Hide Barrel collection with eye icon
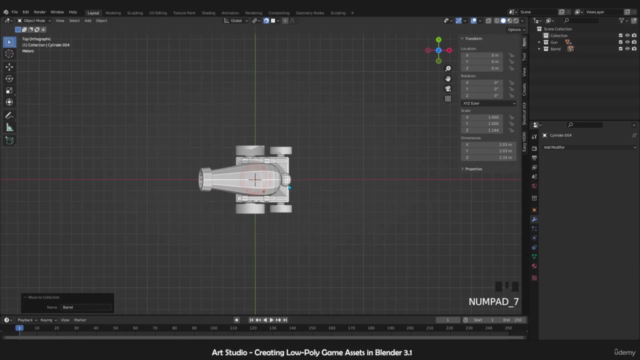The height and width of the screenshot is (360, 640). 627,49
